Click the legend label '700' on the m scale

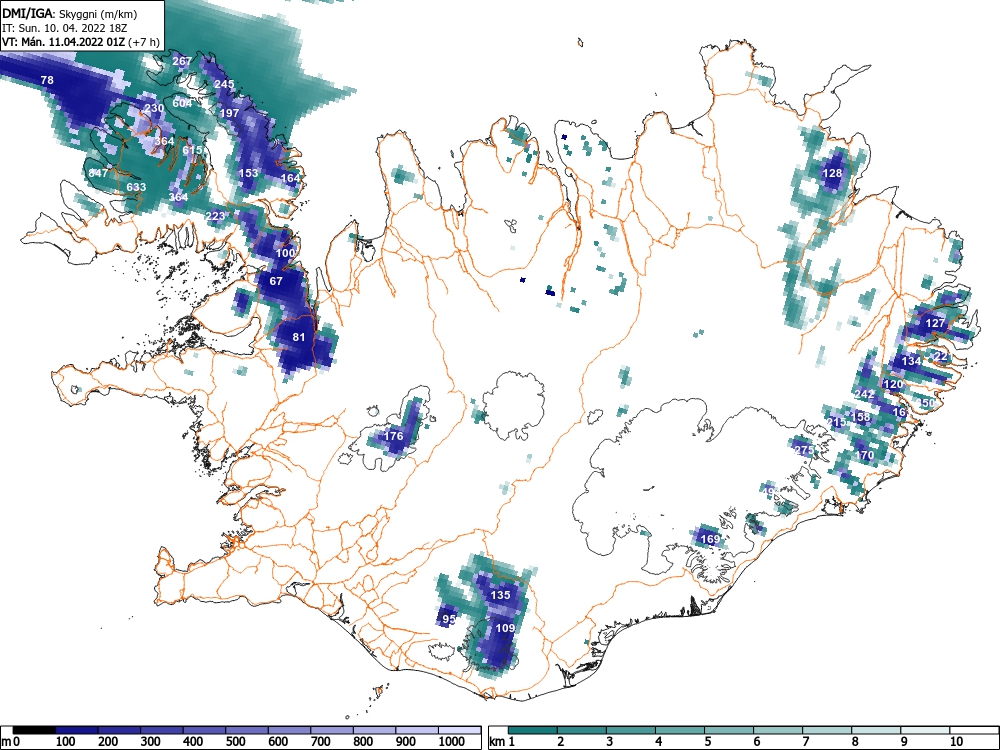click(x=321, y=742)
